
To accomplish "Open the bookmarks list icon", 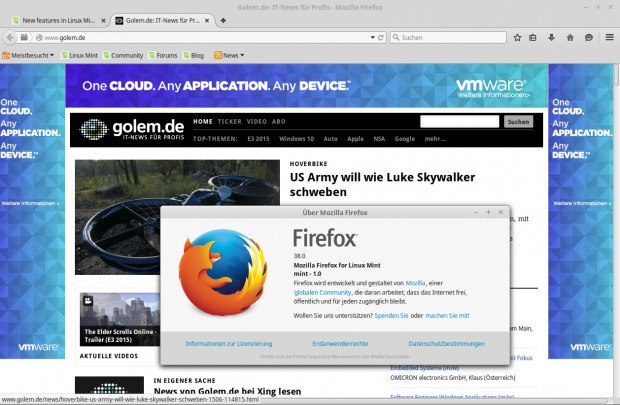I will pos(533,38).
